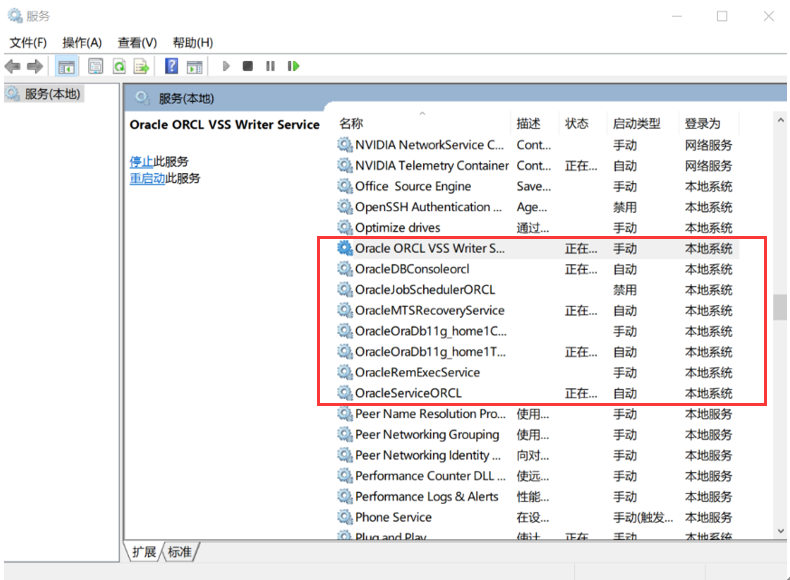The height and width of the screenshot is (580, 790).
Task: Toggle the show/hide console tree icon
Action: (x=67, y=66)
